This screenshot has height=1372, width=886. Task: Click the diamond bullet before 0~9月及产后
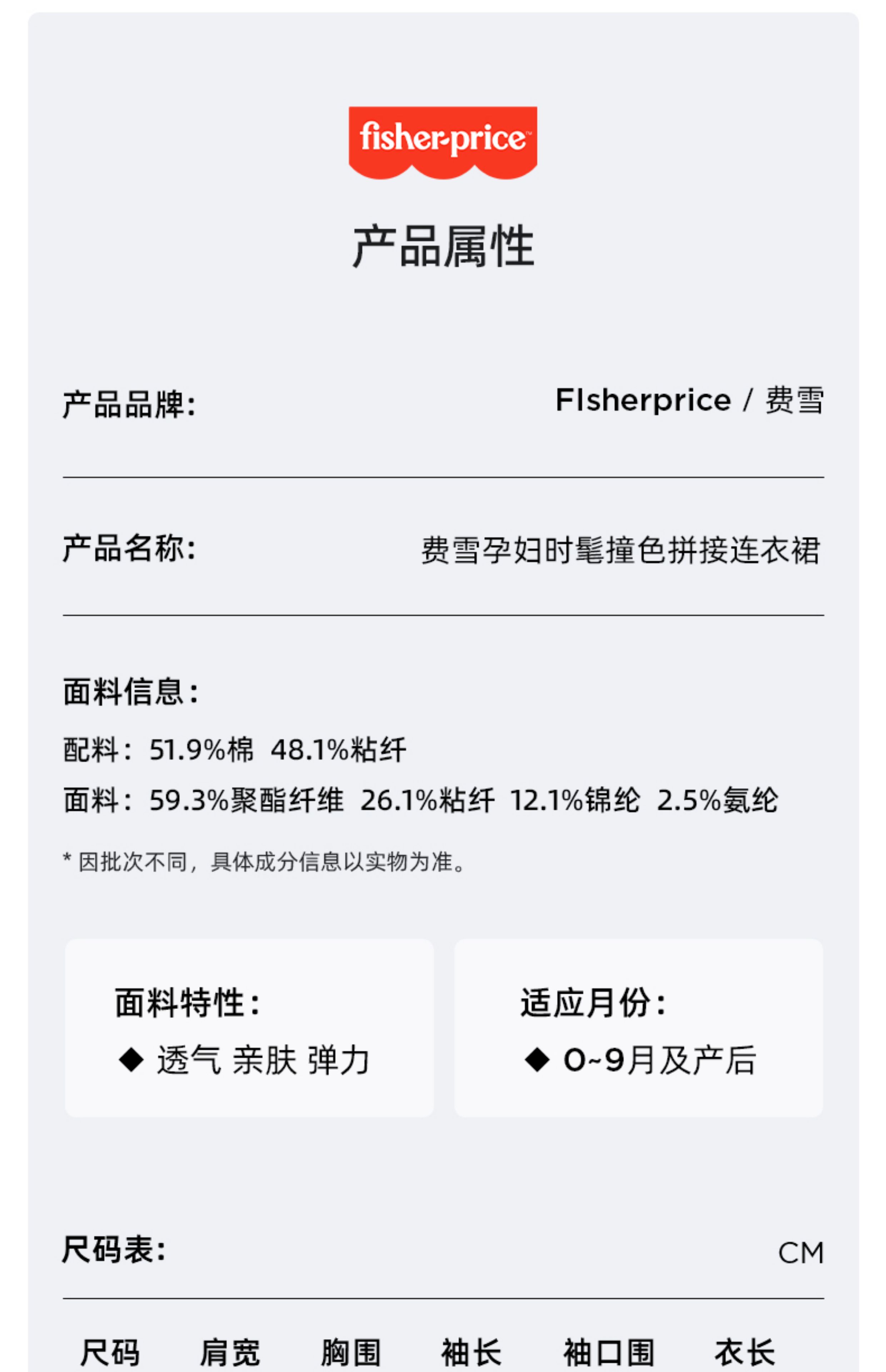pos(537,1060)
